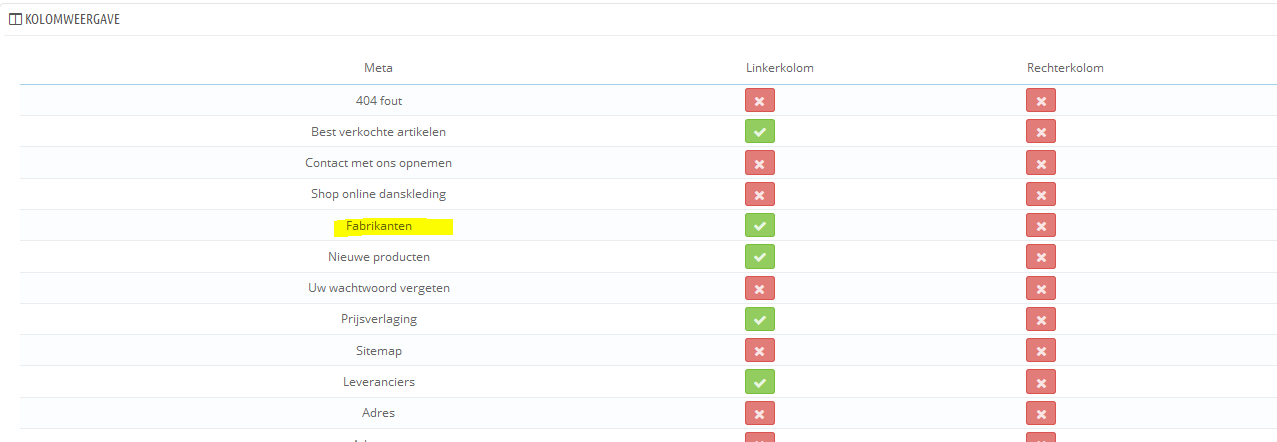Enable right column for 404 fout
The image size is (1277, 442).
click(1041, 100)
